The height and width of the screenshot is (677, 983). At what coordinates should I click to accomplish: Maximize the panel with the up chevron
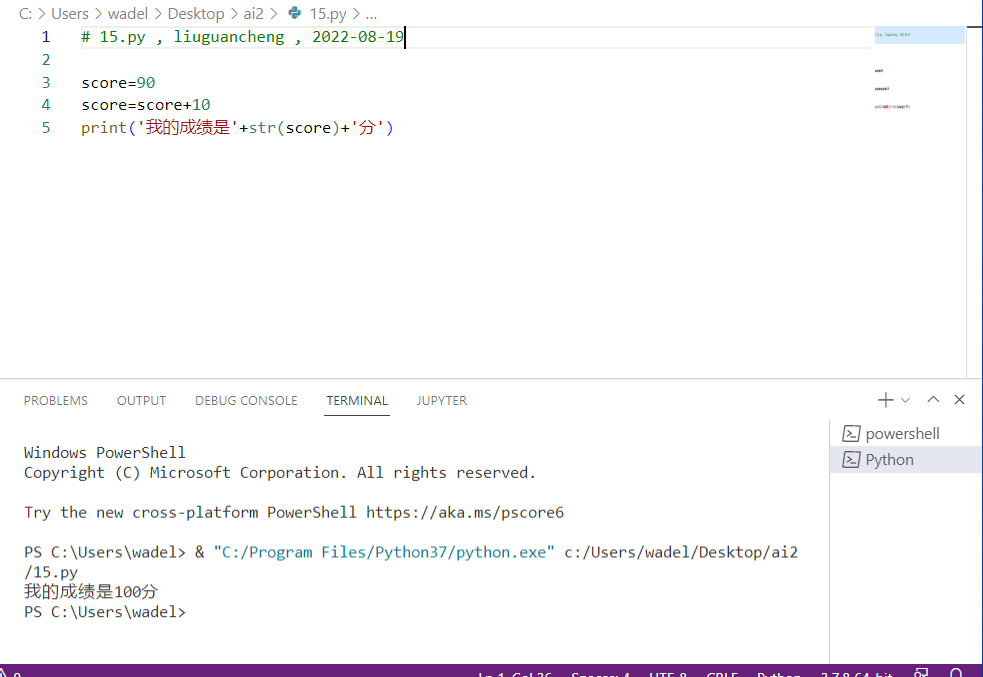933,400
